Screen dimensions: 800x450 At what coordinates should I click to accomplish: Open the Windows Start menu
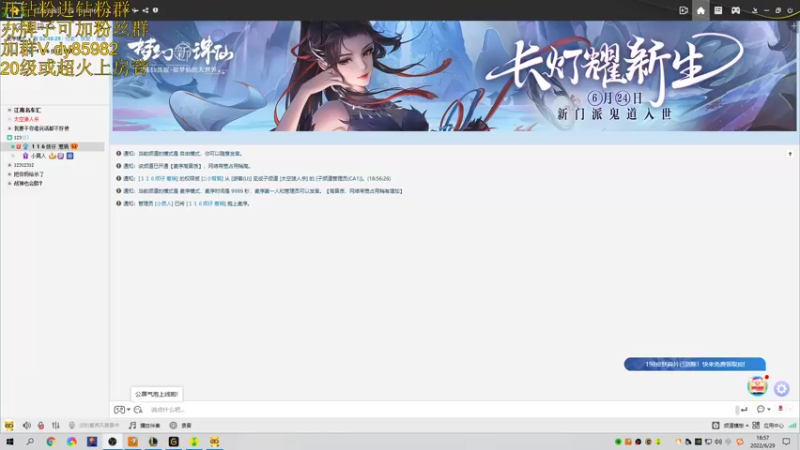pyautogui.click(x=10, y=441)
